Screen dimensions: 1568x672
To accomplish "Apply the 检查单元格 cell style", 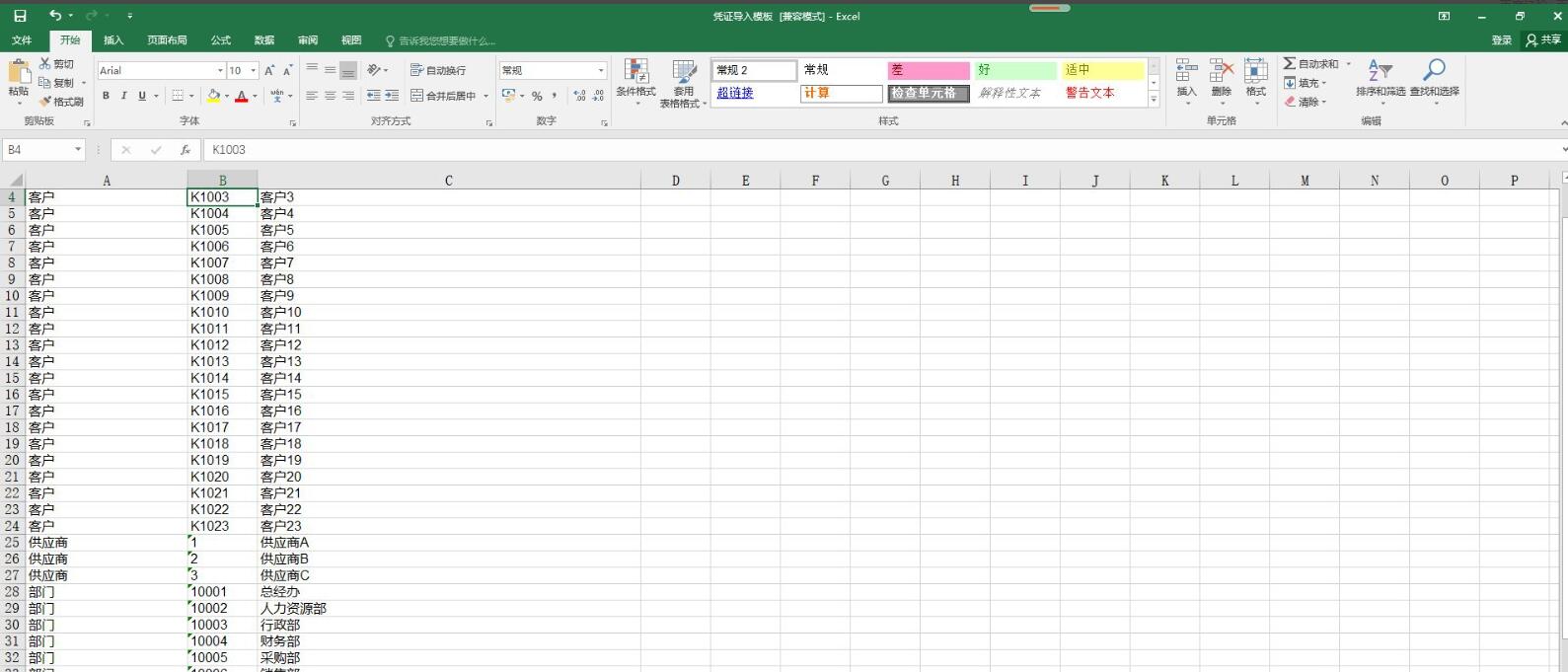I will (x=929, y=93).
